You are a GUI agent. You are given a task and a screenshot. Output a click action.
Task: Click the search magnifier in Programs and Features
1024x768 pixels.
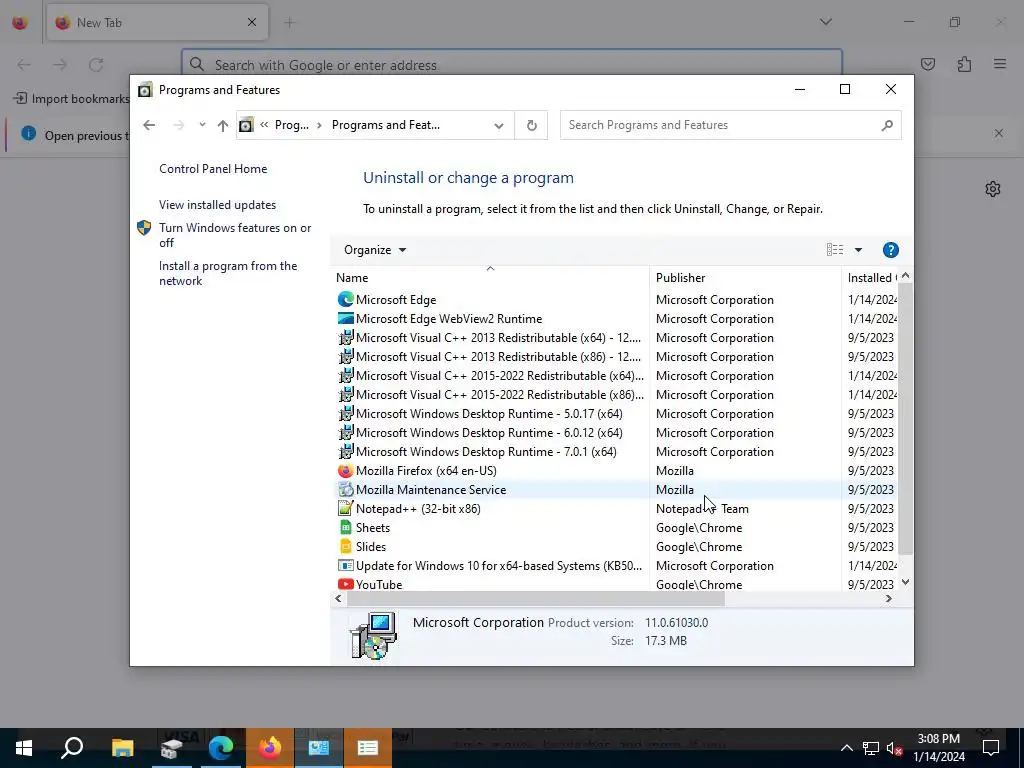[886, 125]
